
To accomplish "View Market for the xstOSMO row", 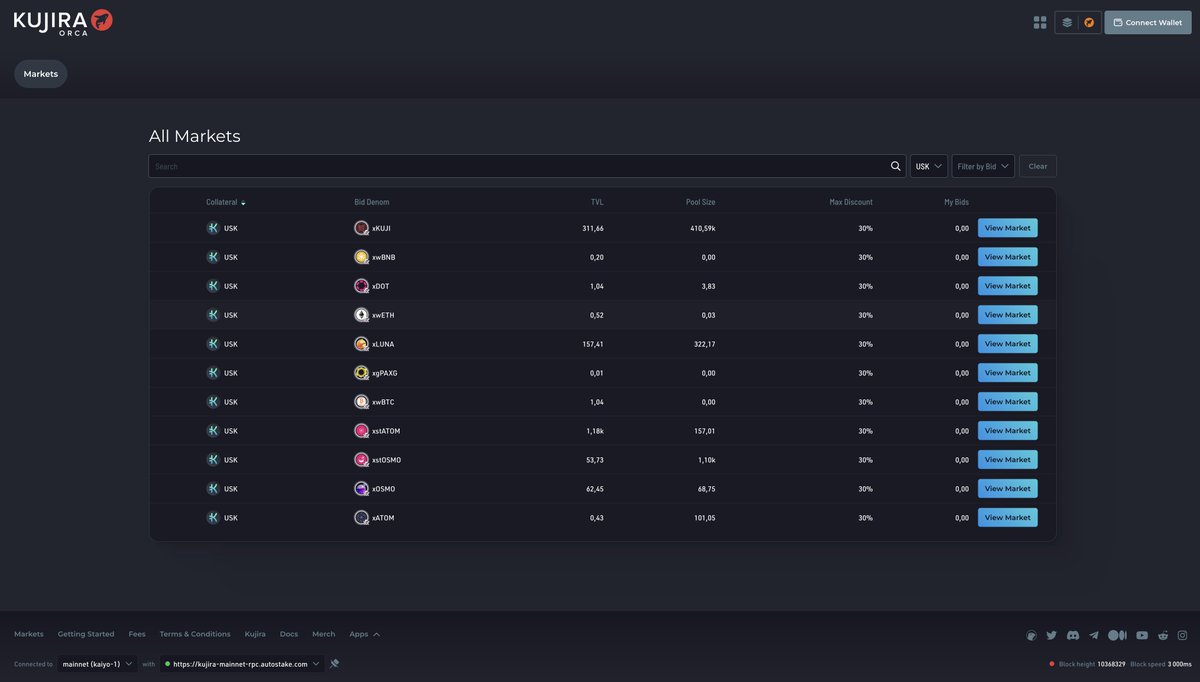I will (x=1008, y=460).
